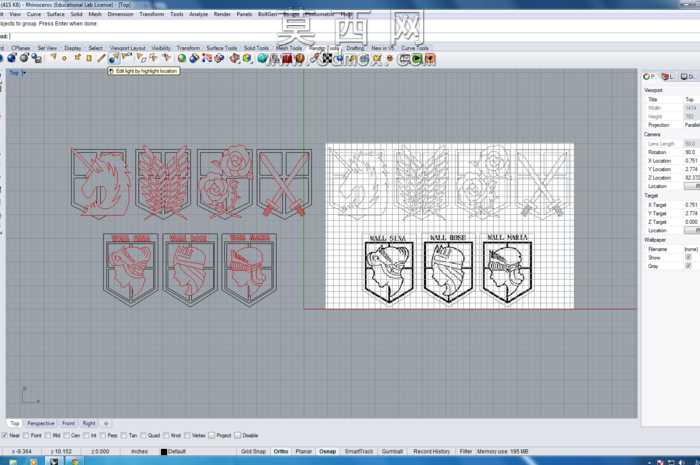Click the orange-brown sphere icon in toolbar

pyautogui.click(x=300, y=58)
